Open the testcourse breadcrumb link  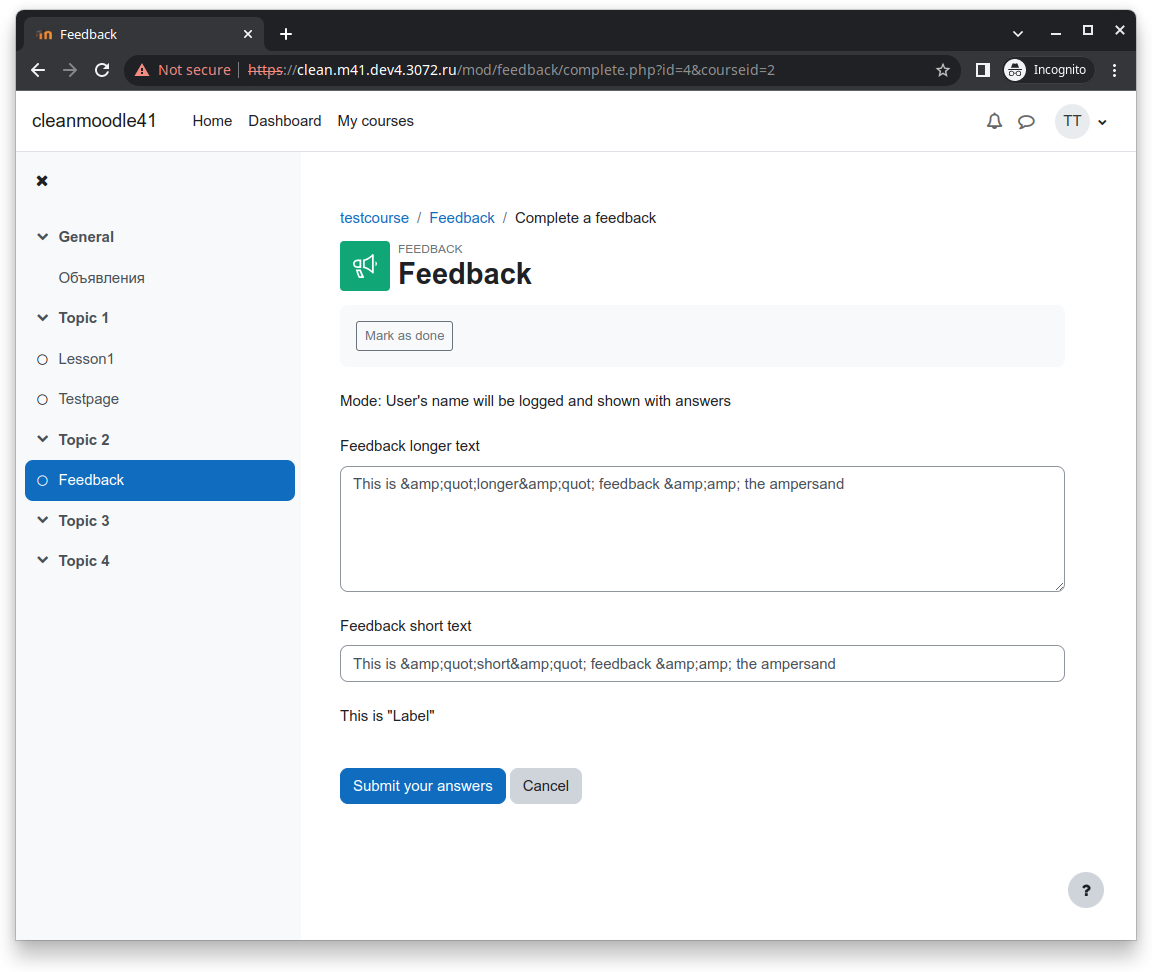click(374, 218)
